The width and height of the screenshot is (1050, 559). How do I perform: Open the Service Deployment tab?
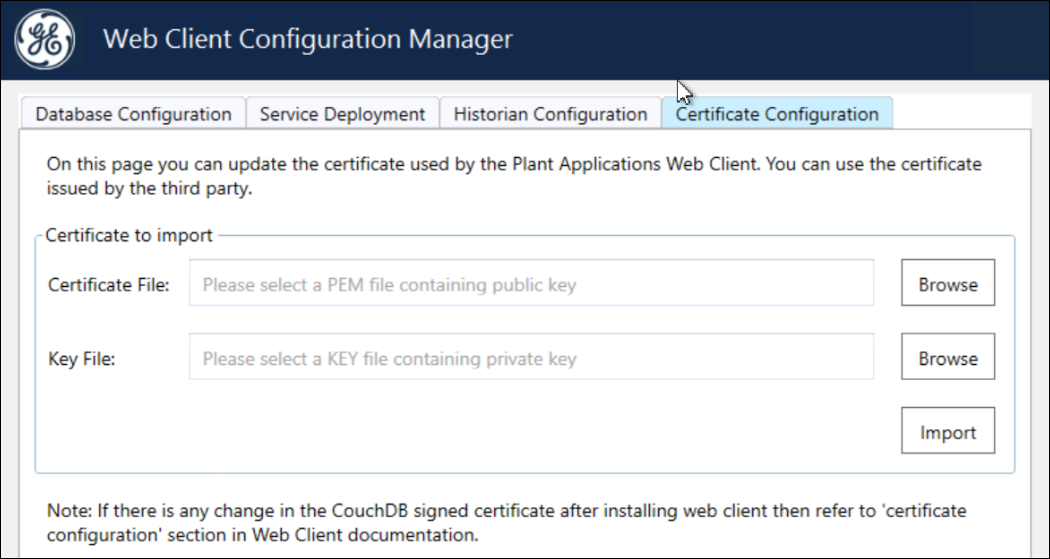click(x=342, y=114)
